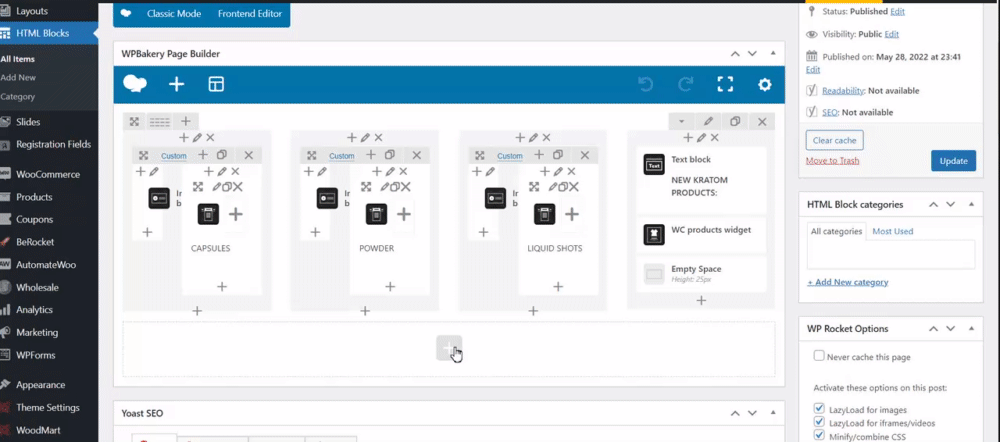Select the All categories tab
Image resolution: width=1000 pixels, height=442 pixels.
pyautogui.click(x=836, y=232)
